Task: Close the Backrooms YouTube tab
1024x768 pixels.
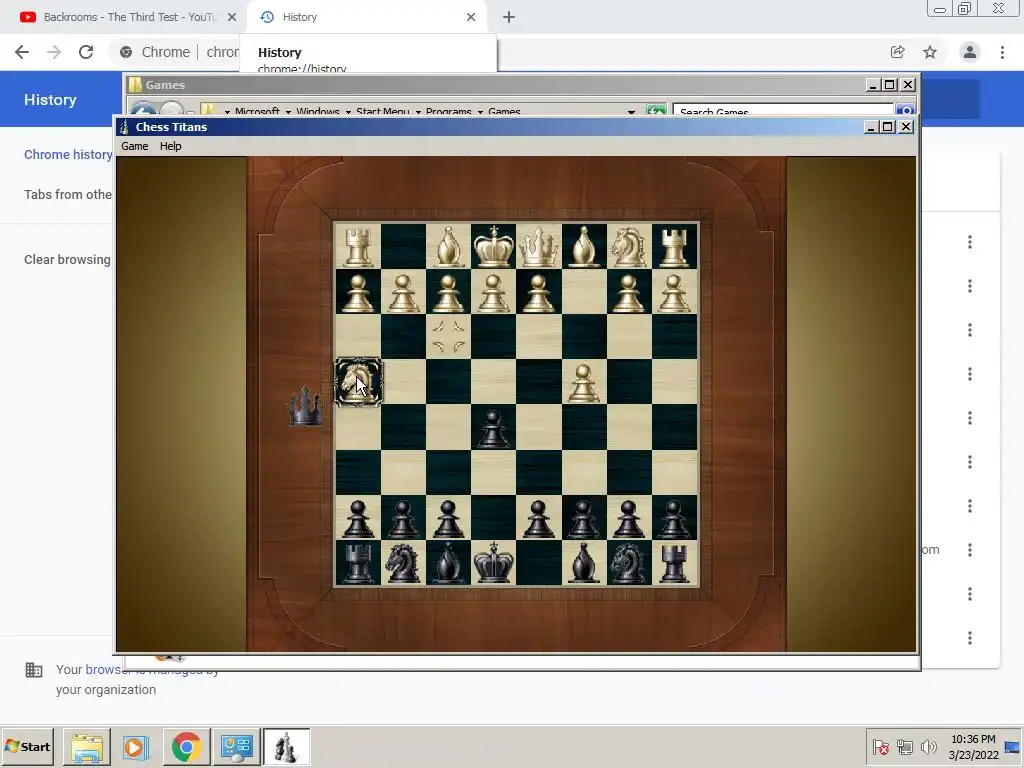Action: point(232,17)
